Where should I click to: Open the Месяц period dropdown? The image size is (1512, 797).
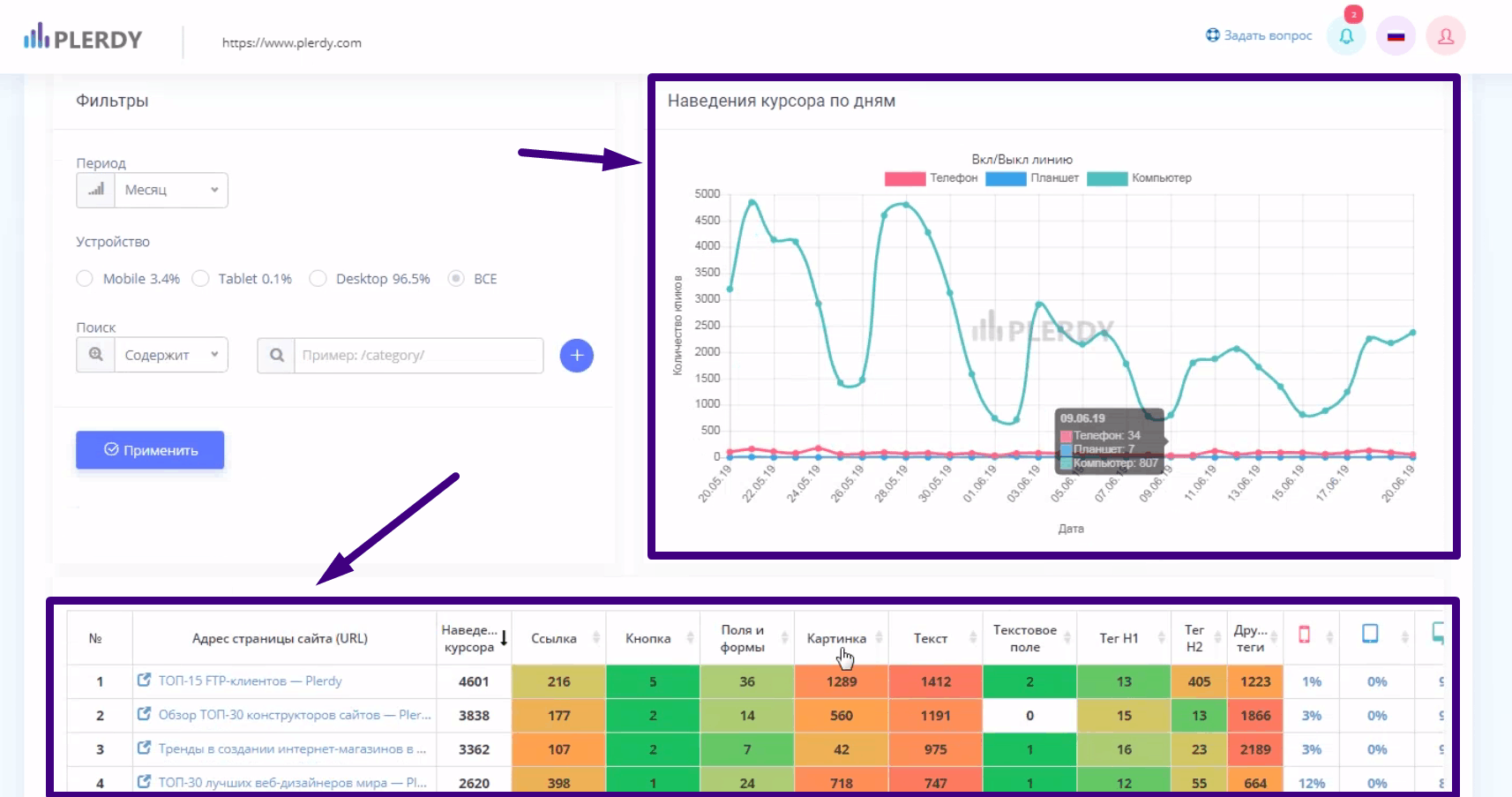(171, 190)
